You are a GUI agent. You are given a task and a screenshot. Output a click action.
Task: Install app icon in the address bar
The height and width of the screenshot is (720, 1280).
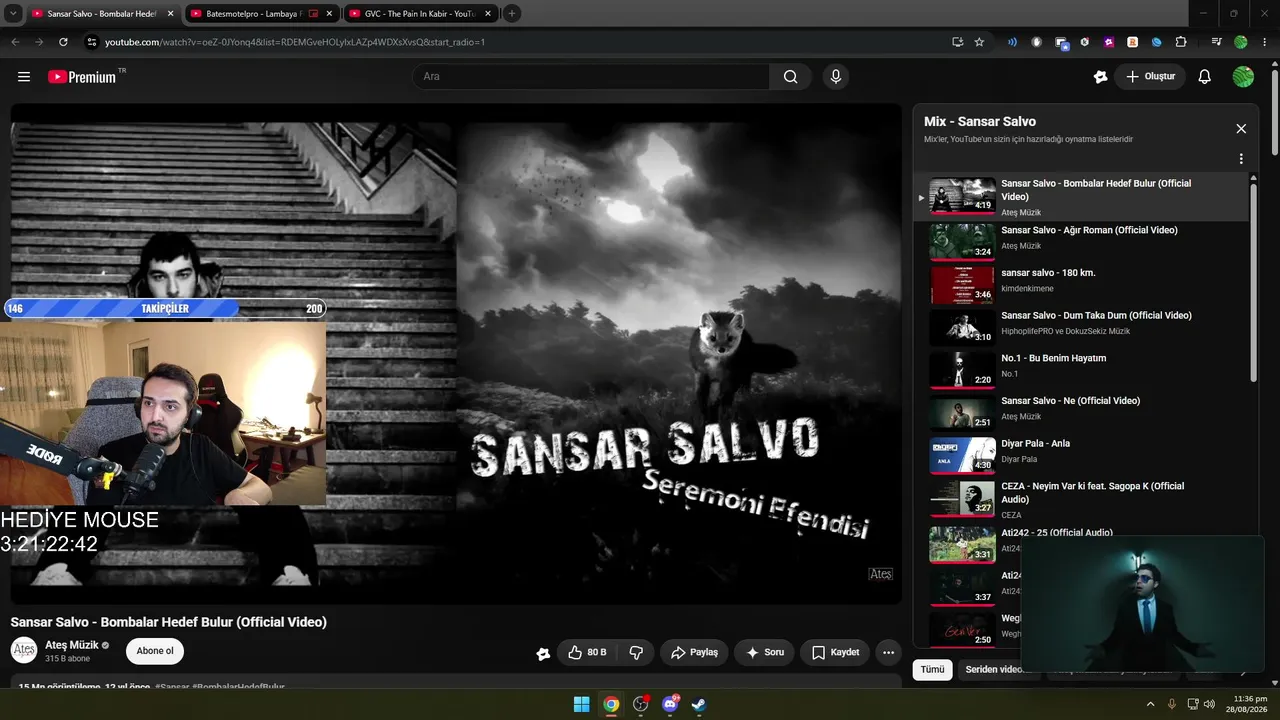(957, 42)
